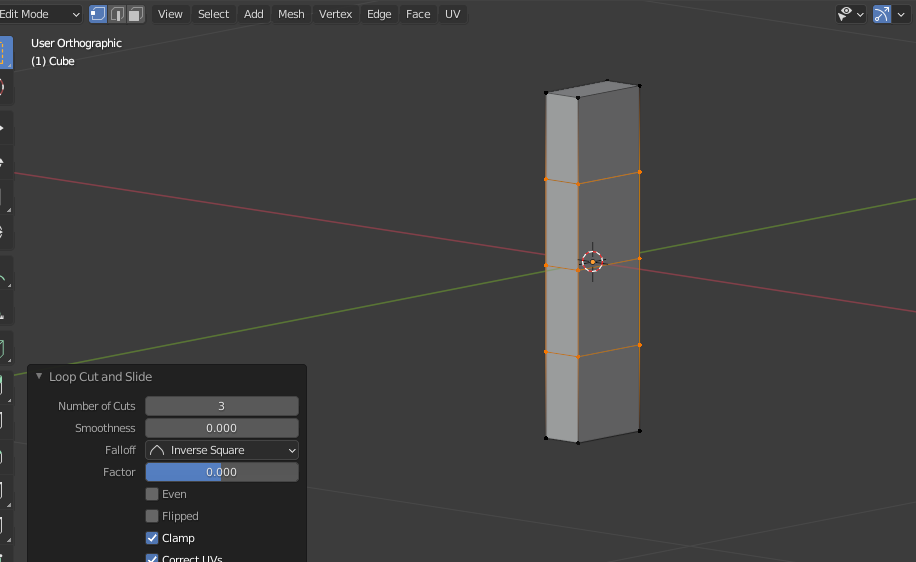Viewport: 916px width, 562px height.
Task: Open the viewport gizmos dropdown arrow
Action: pos(901,14)
